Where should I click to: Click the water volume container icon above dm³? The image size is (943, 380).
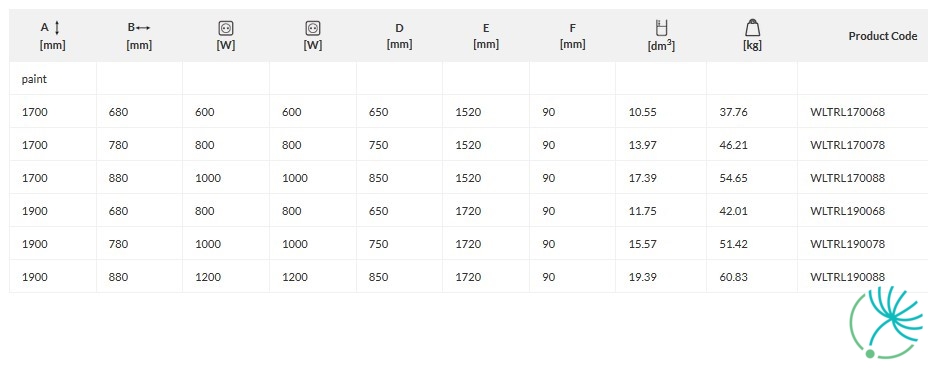tap(662, 28)
